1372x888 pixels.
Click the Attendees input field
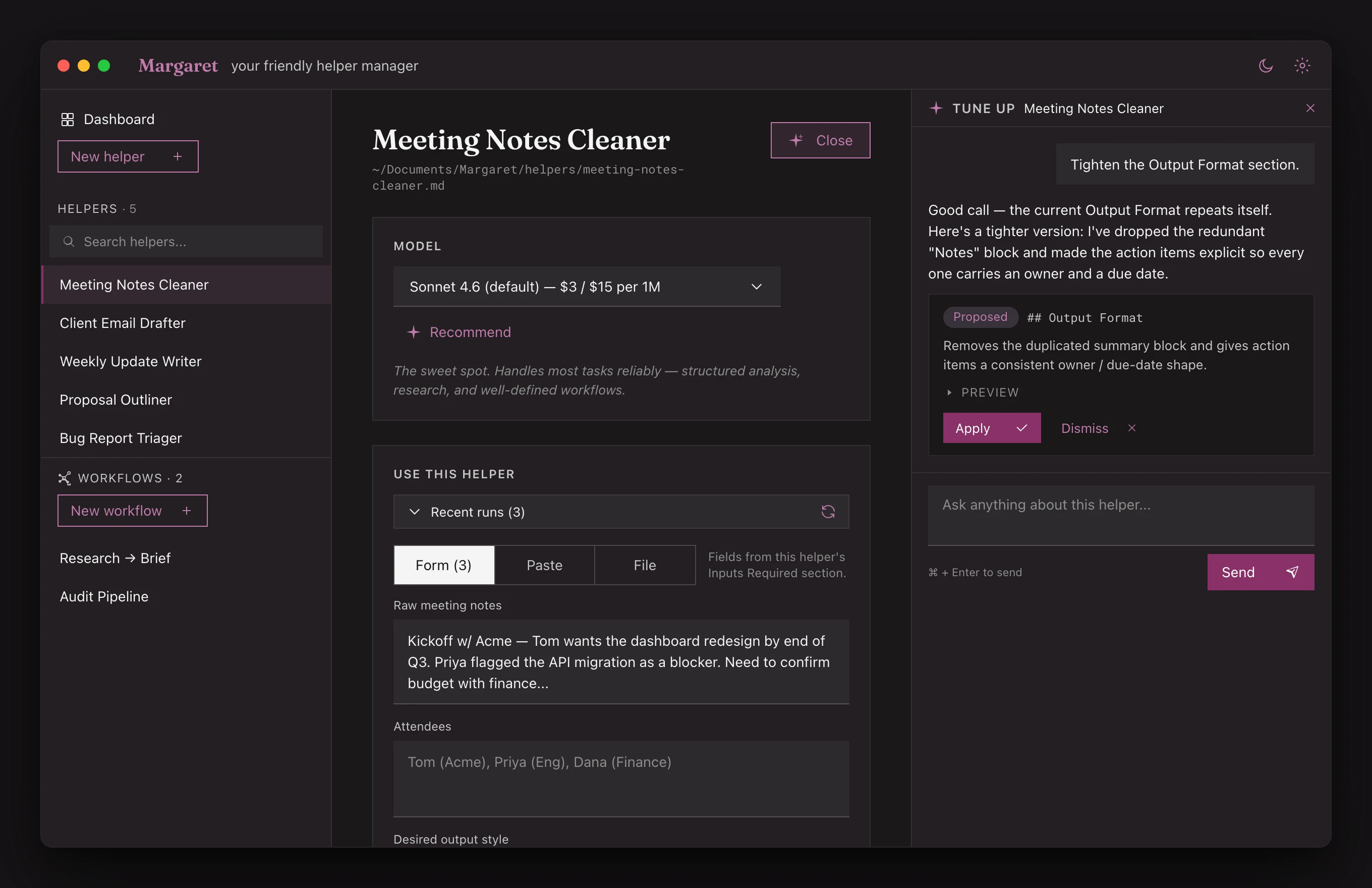pos(621,779)
